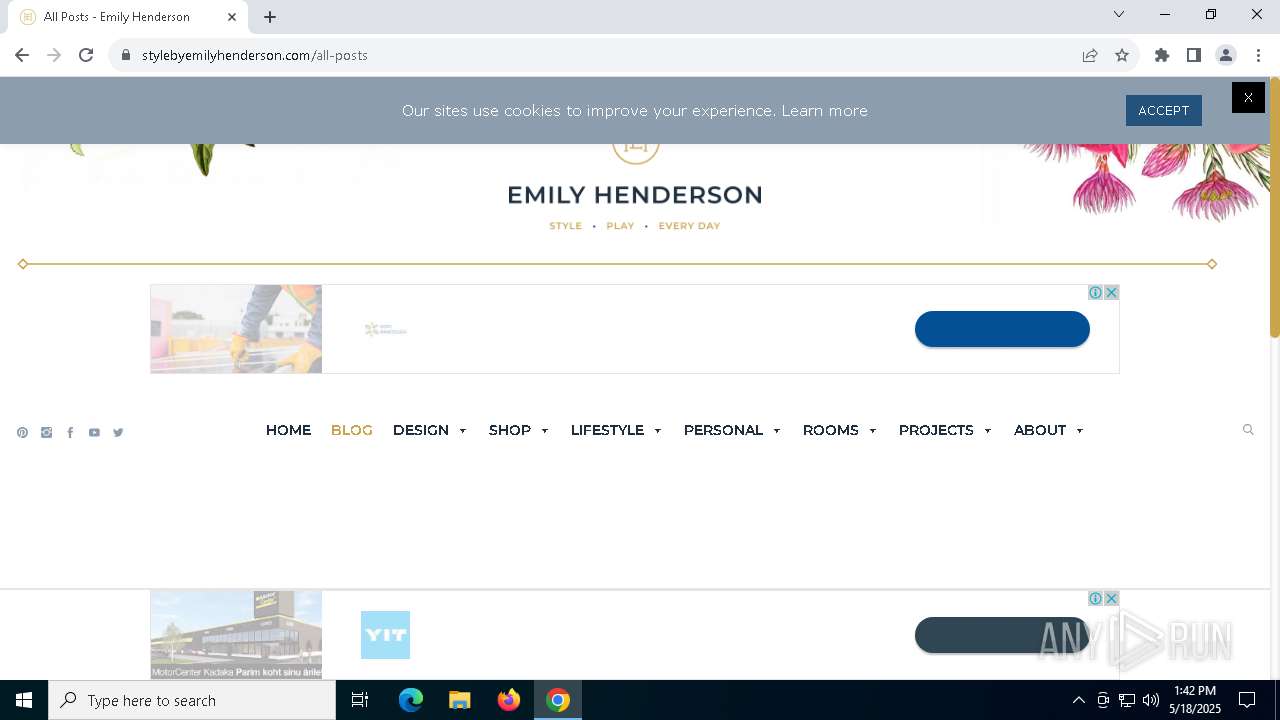The width and height of the screenshot is (1280, 720).
Task: Open File Explorer from taskbar
Action: pyautogui.click(x=459, y=700)
